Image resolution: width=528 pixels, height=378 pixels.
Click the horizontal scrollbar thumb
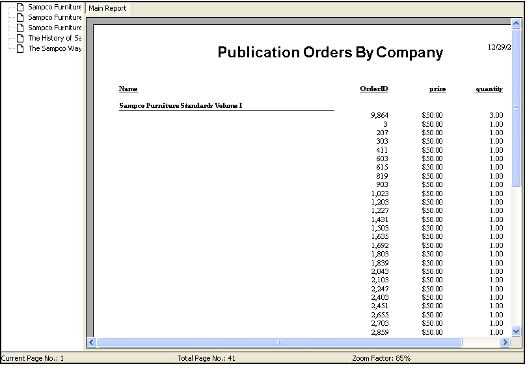coord(279,342)
